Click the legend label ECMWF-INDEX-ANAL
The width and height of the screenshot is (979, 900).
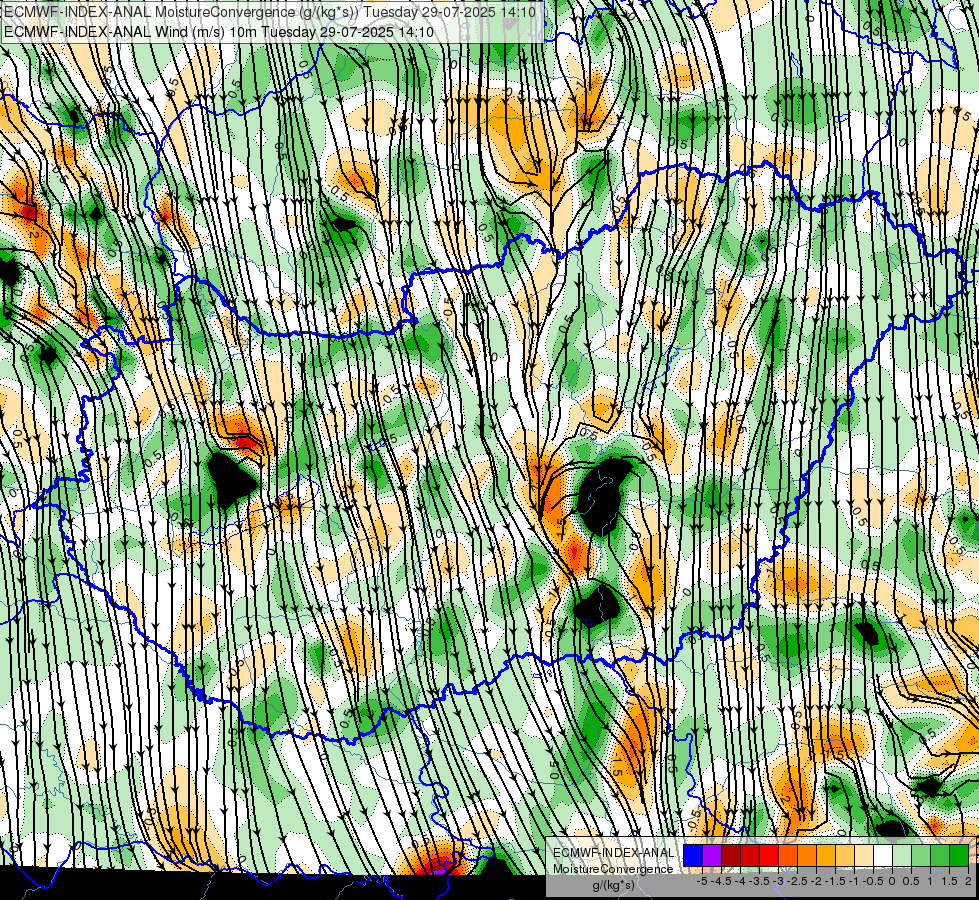(x=614, y=853)
